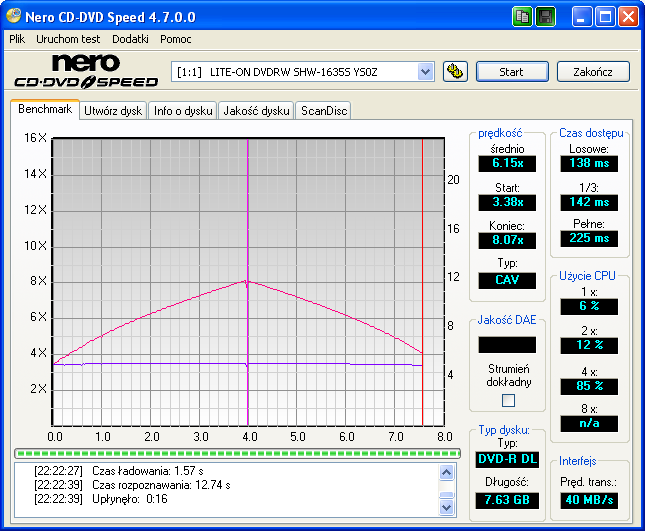Click the Zakończ button

click(x=593, y=72)
